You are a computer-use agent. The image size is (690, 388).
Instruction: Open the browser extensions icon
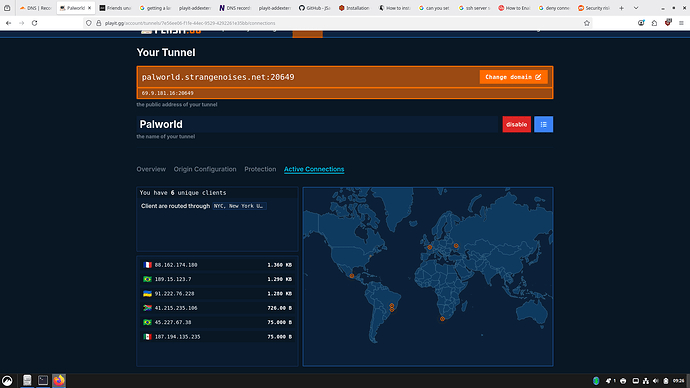(654, 23)
